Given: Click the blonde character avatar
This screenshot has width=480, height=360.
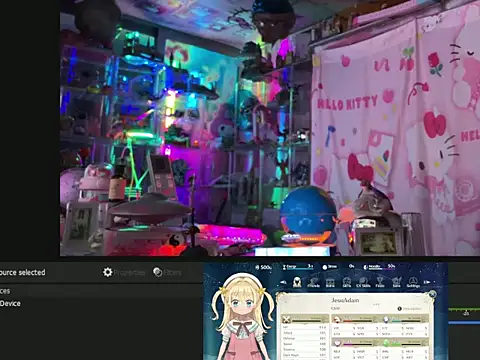Looking at the screenshot, I should coord(243,317).
